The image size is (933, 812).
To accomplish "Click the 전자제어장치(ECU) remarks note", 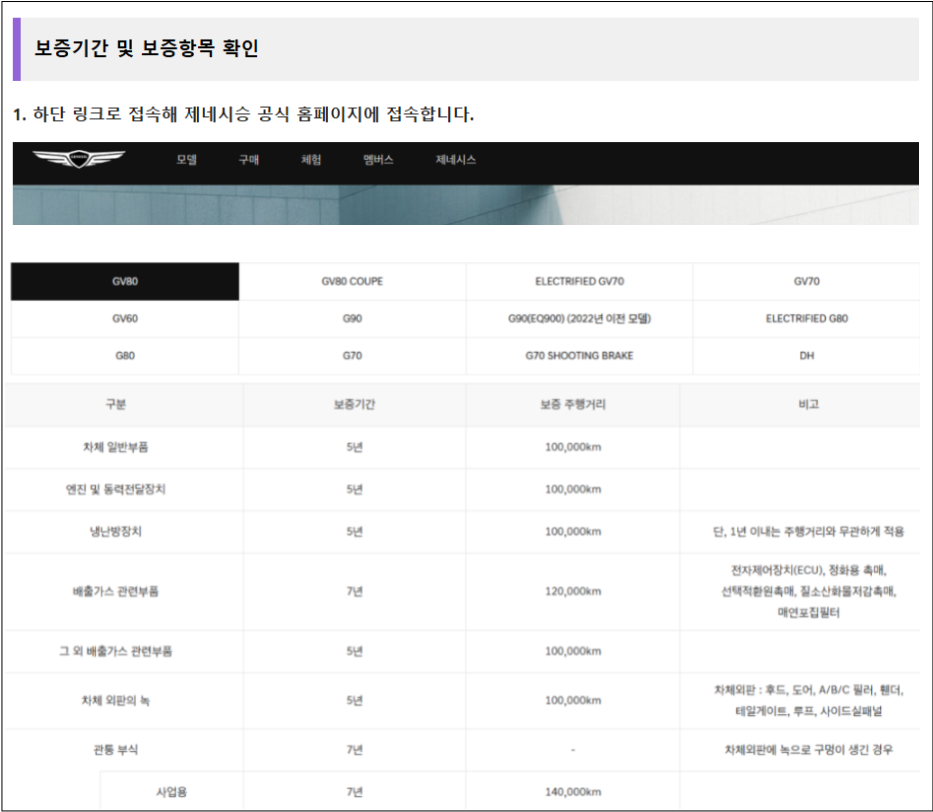I will (809, 591).
